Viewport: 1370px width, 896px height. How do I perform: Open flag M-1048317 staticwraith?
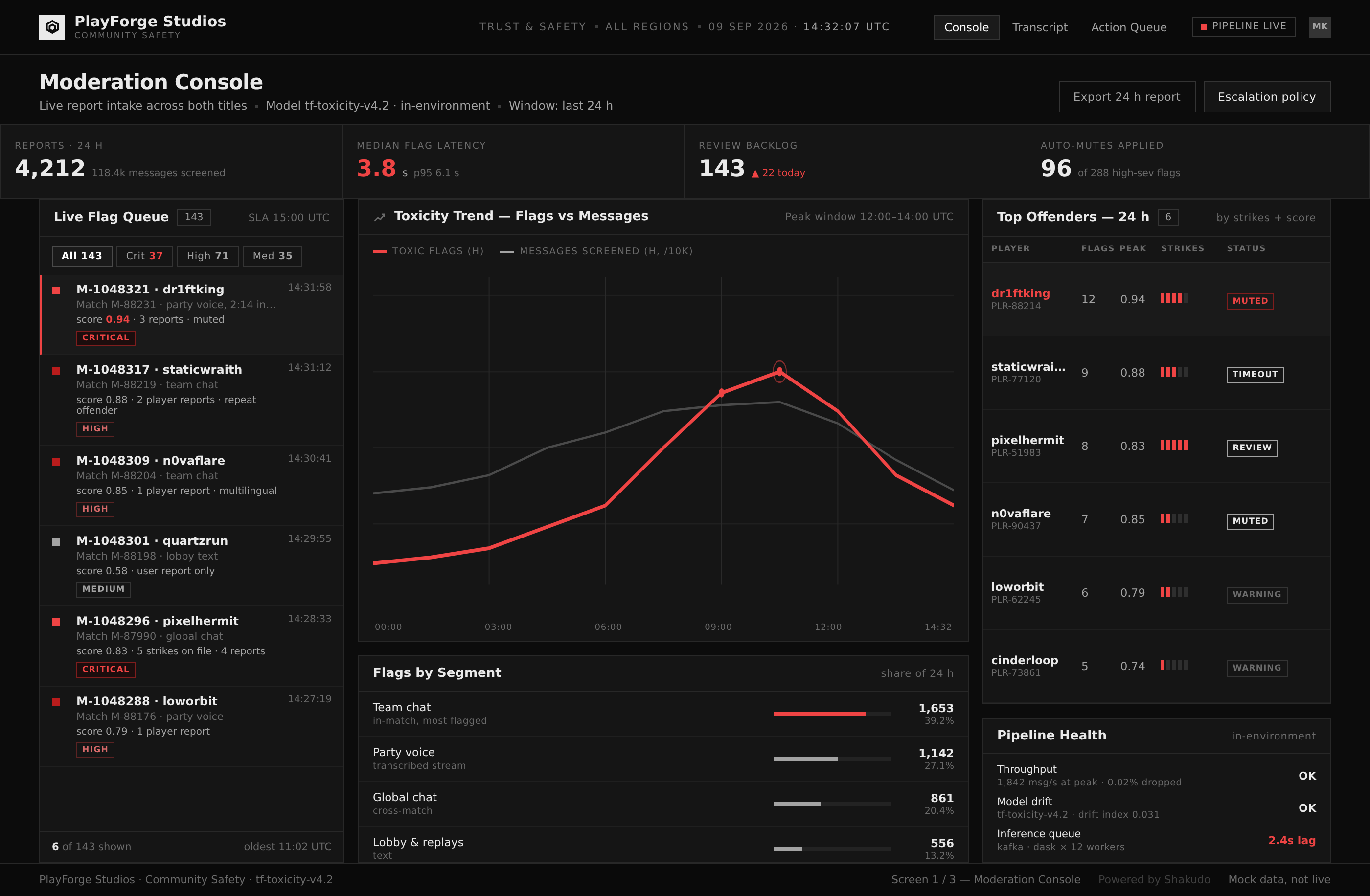click(192, 400)
